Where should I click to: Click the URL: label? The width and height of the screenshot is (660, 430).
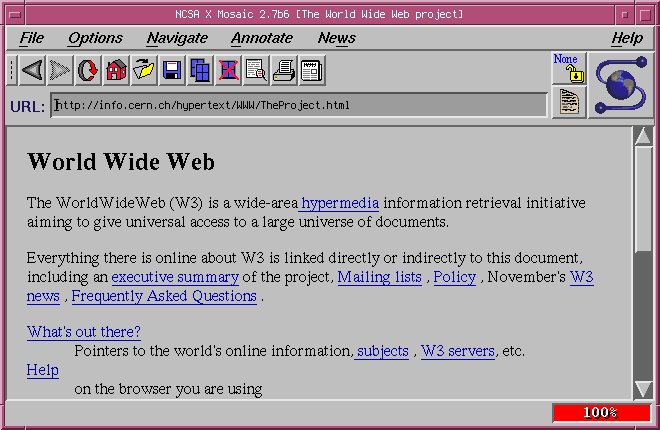(x=27, y=106)
